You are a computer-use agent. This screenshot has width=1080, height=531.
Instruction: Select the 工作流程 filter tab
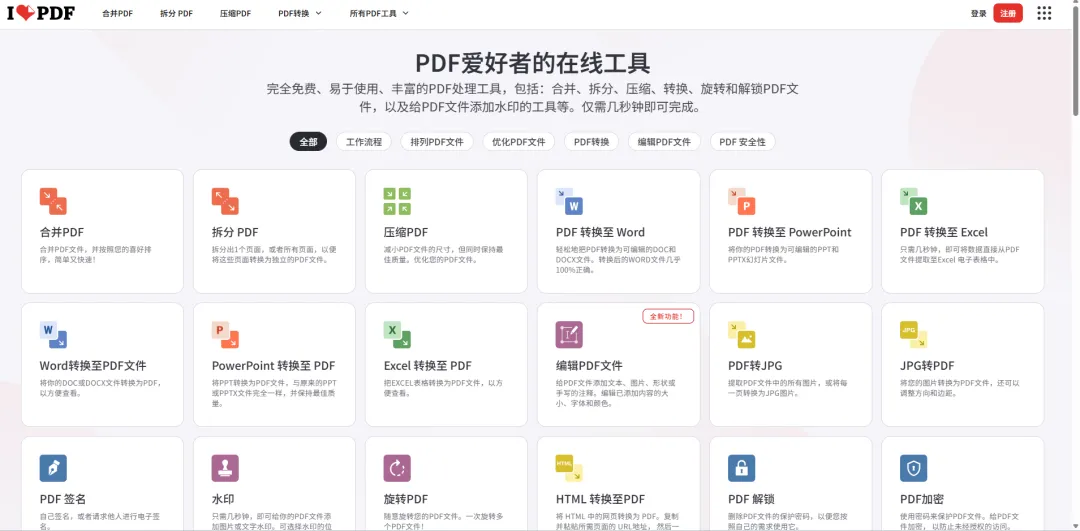(364, 142)
